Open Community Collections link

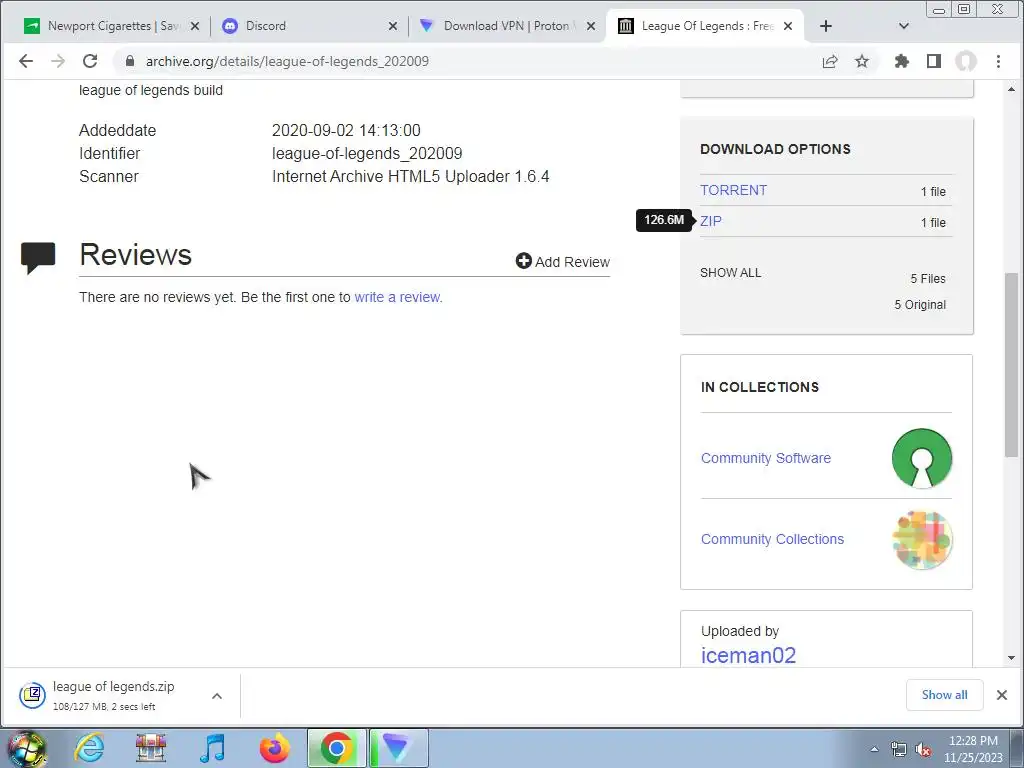[772, 539]
